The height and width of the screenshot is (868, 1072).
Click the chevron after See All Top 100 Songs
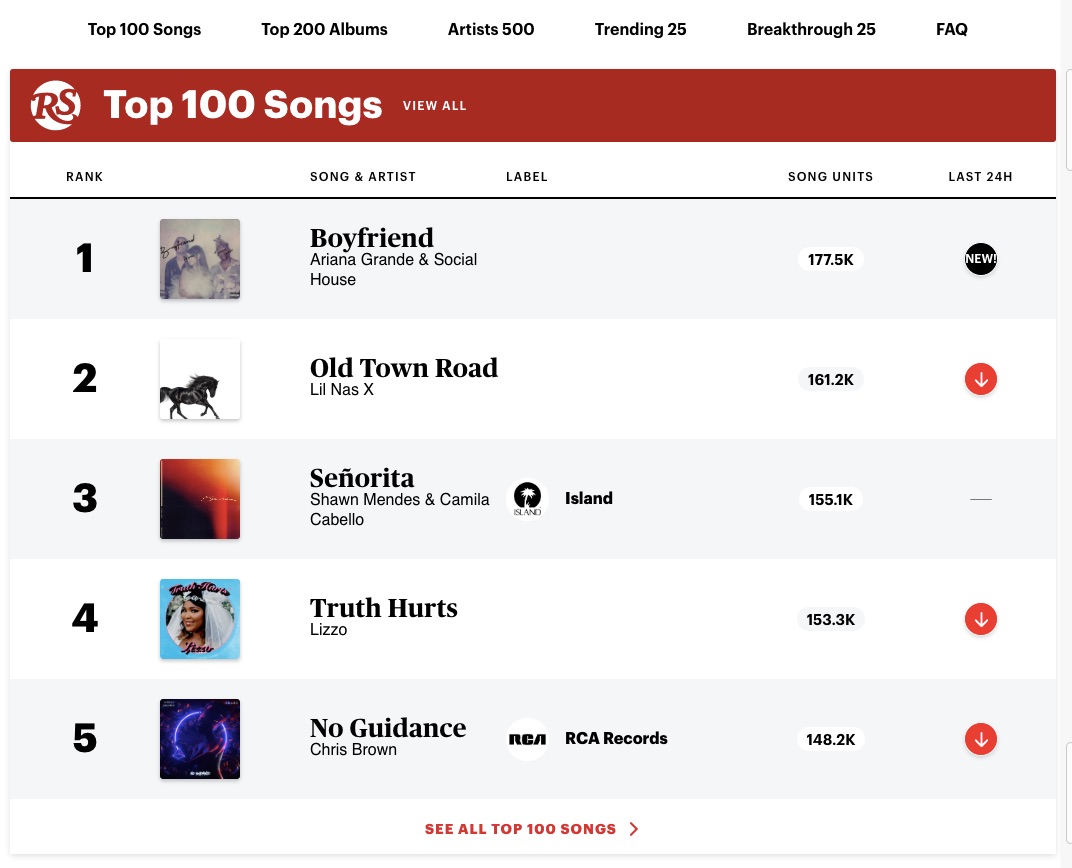634,829
